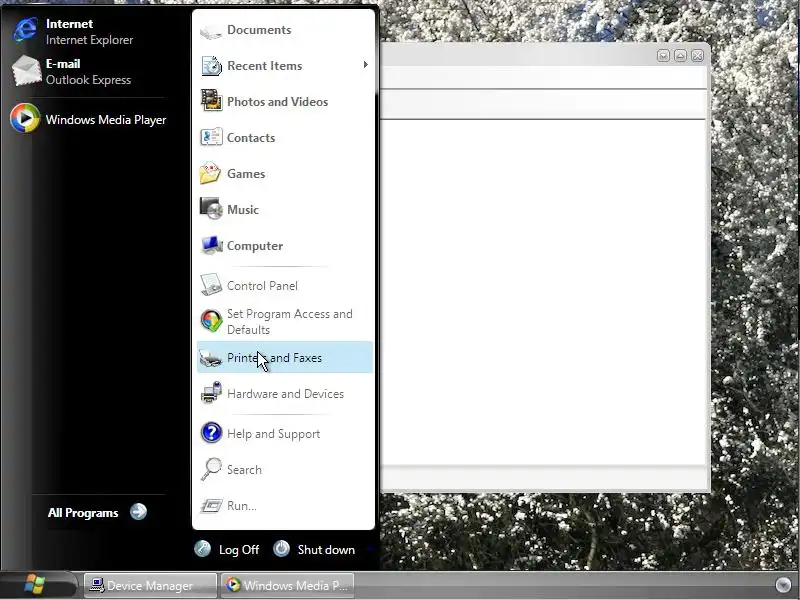The image size is (800, 600).
Task: Minimize the background window
Action: pyautogui.click(x=663, y=56)
